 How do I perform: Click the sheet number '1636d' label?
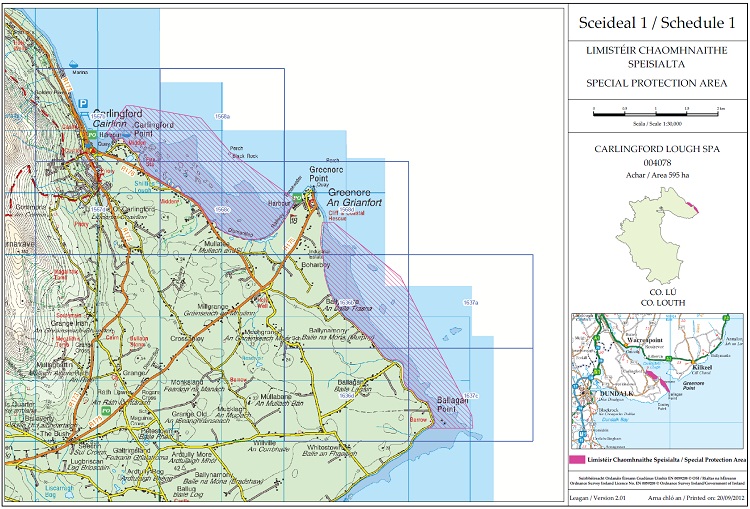pyautogui.click(x=346, y=396)
